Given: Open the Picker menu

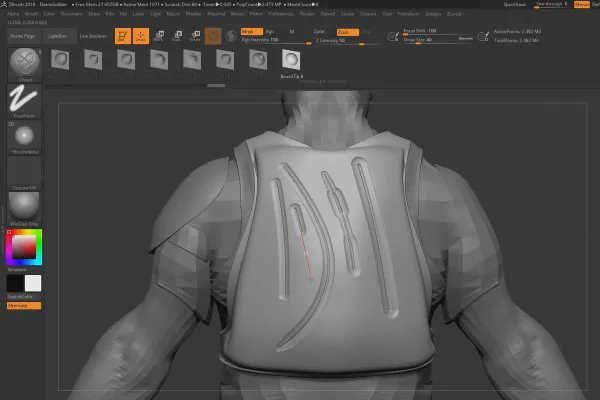Looking at the screenshot, I should click(x=256, y=14).
